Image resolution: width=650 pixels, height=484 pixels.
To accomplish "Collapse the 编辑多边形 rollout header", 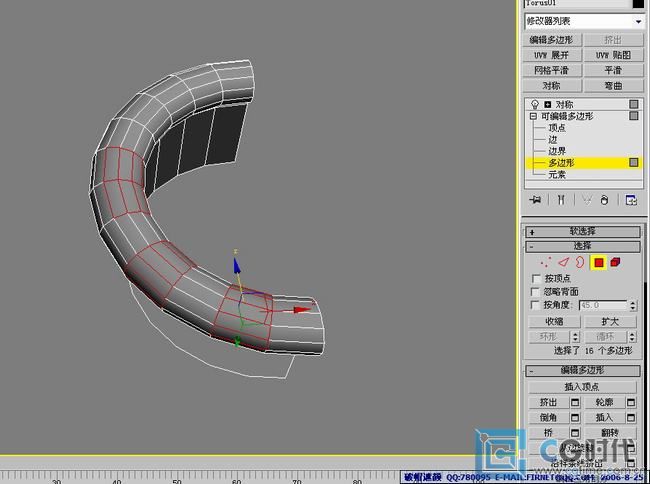I will 582,370.
